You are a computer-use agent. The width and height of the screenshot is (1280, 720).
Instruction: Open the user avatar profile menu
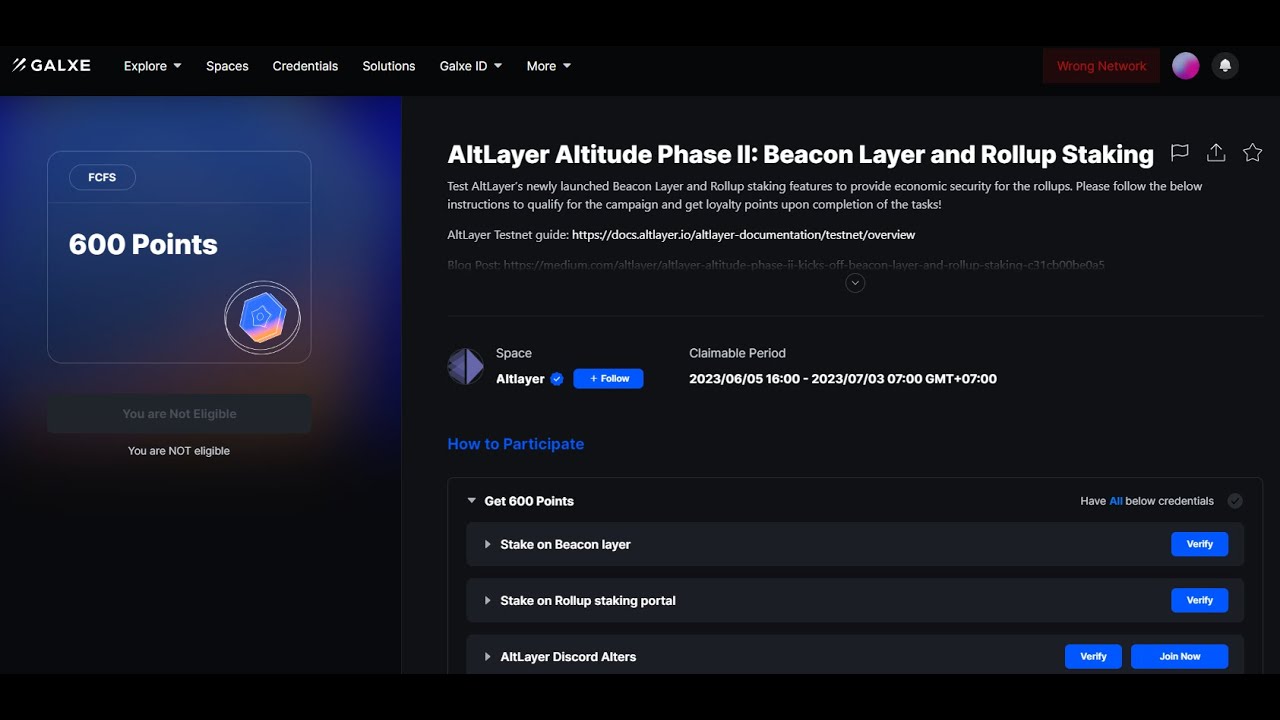click(1185, 66)
